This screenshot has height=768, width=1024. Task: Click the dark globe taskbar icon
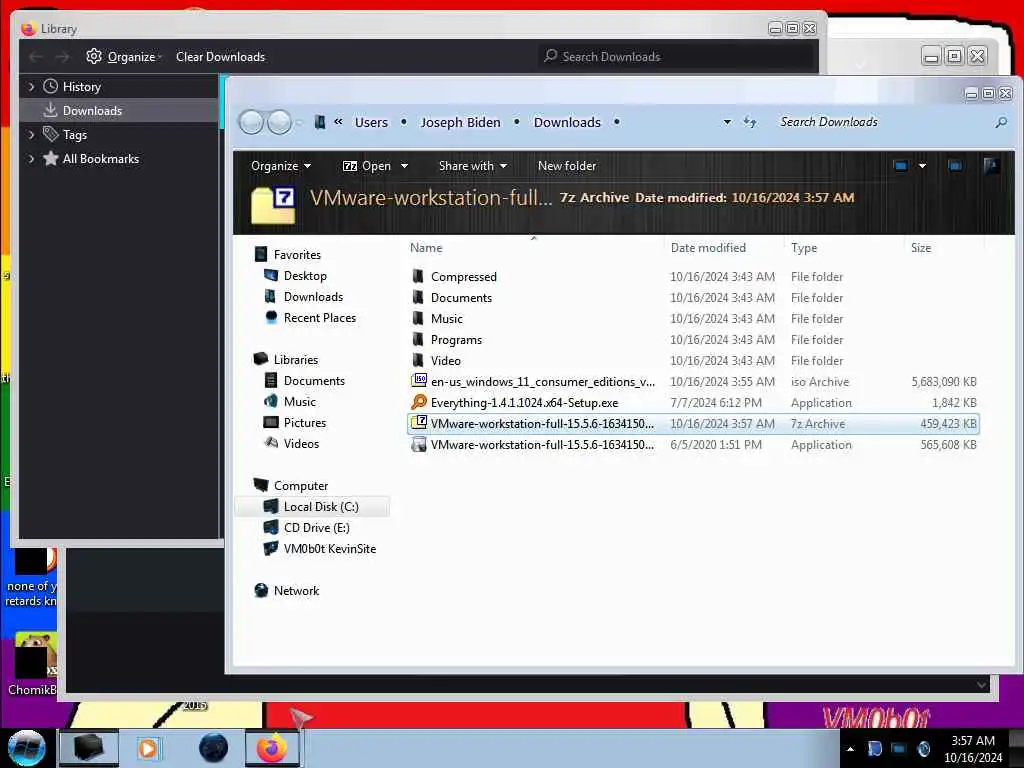tap(213, 748)
